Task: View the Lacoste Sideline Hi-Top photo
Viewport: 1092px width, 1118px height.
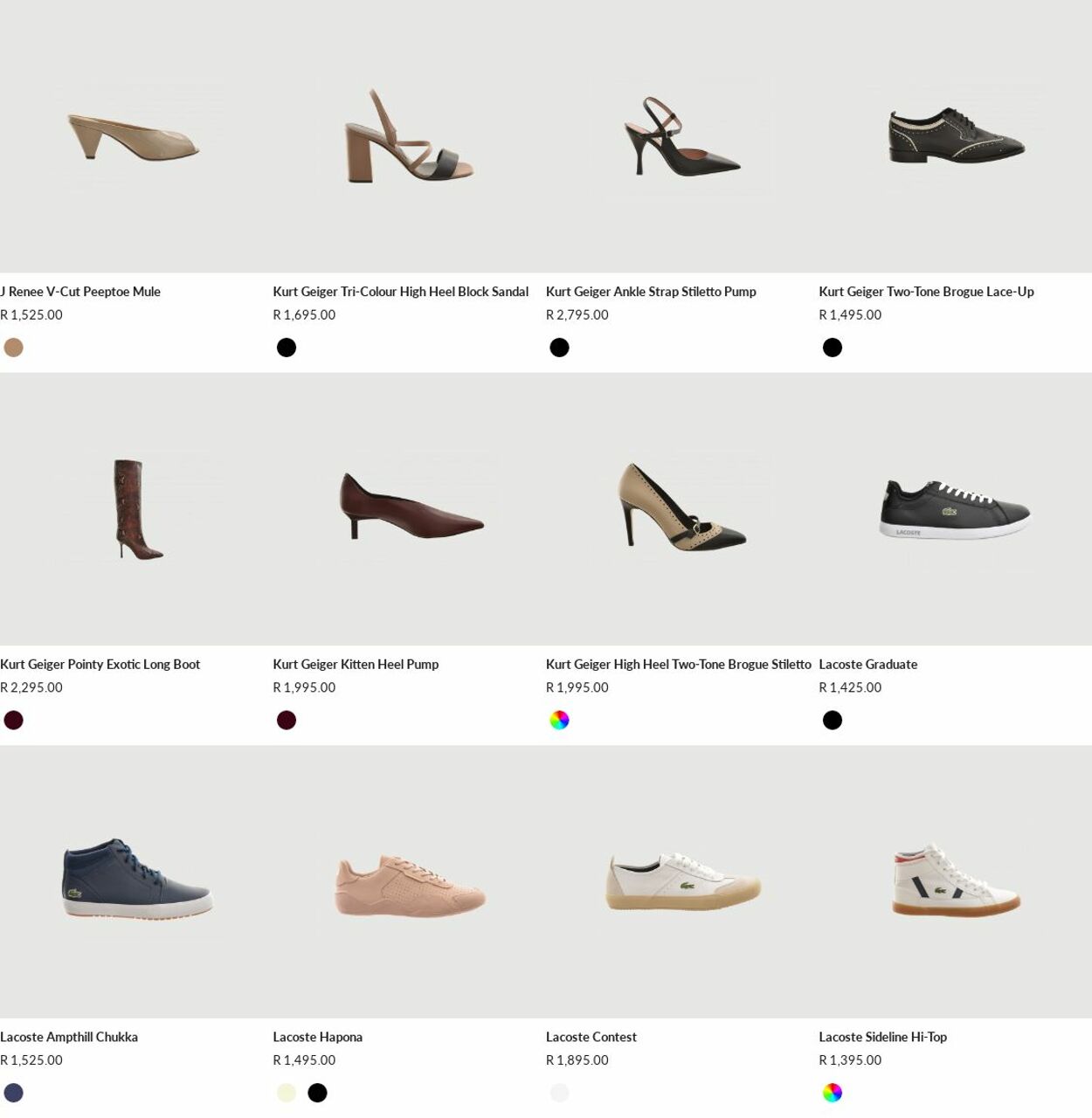Action: 955,882
